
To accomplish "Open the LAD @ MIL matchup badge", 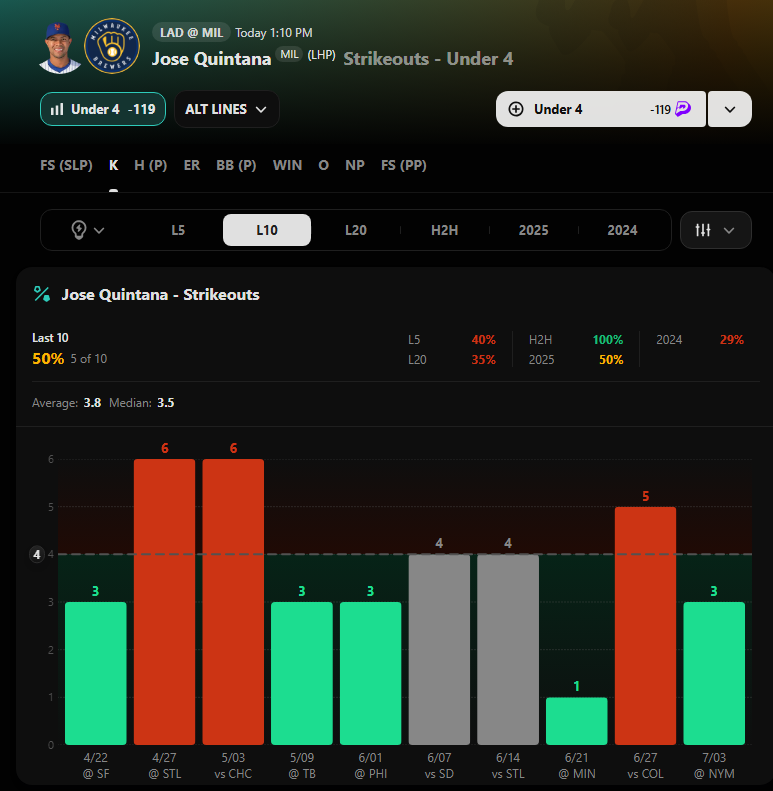I will (x=191, y=33).
